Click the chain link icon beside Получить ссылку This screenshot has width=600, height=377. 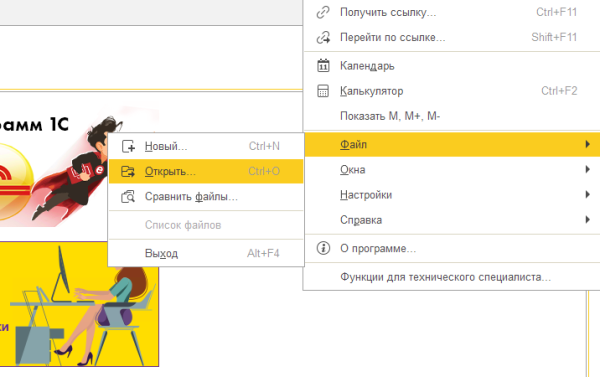(323, 12)
